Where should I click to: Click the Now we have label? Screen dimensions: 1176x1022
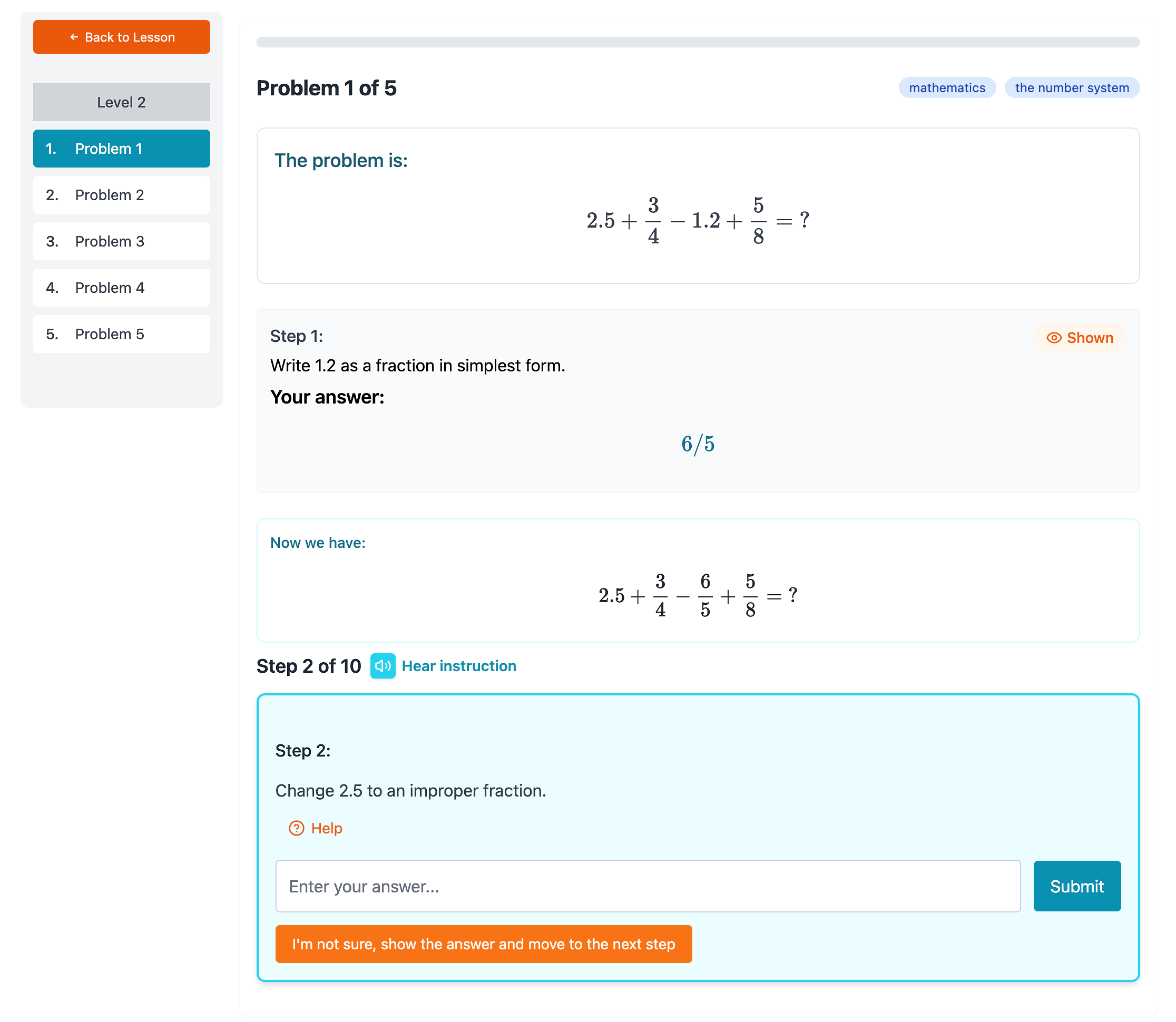pos(318,543)
